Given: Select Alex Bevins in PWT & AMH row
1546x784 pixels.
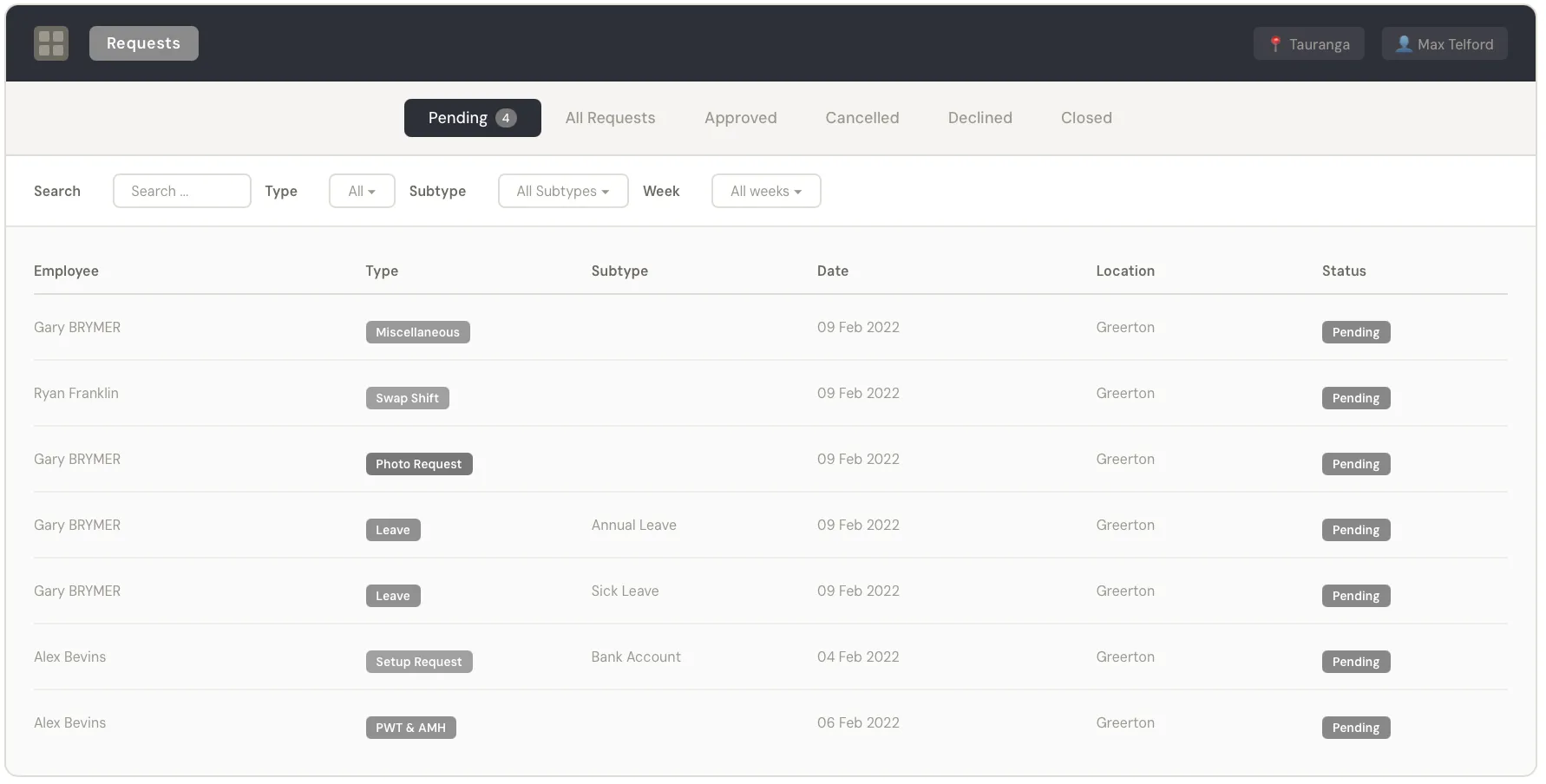Looking at the screenshot, I should click(x=70, y=722).
